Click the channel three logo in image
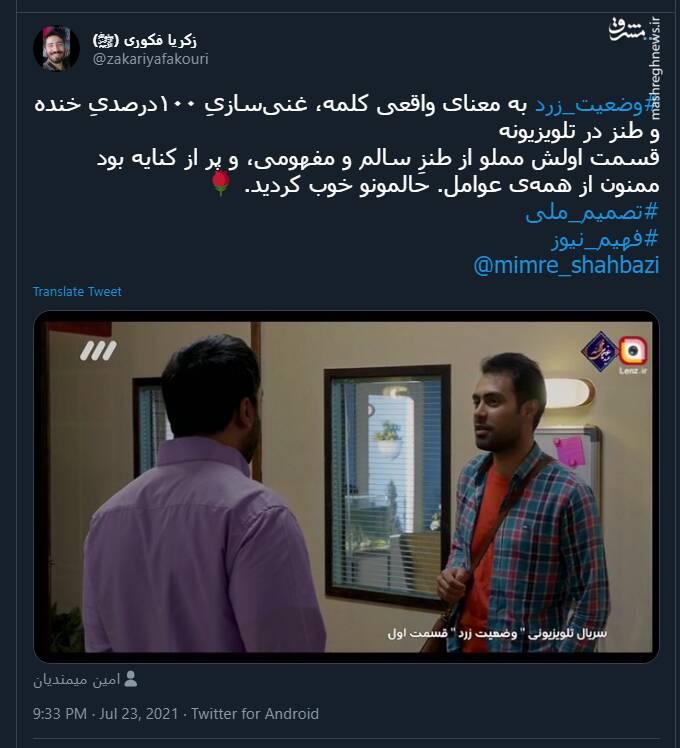Screen dimensions: 680x748 click(98, 351)
